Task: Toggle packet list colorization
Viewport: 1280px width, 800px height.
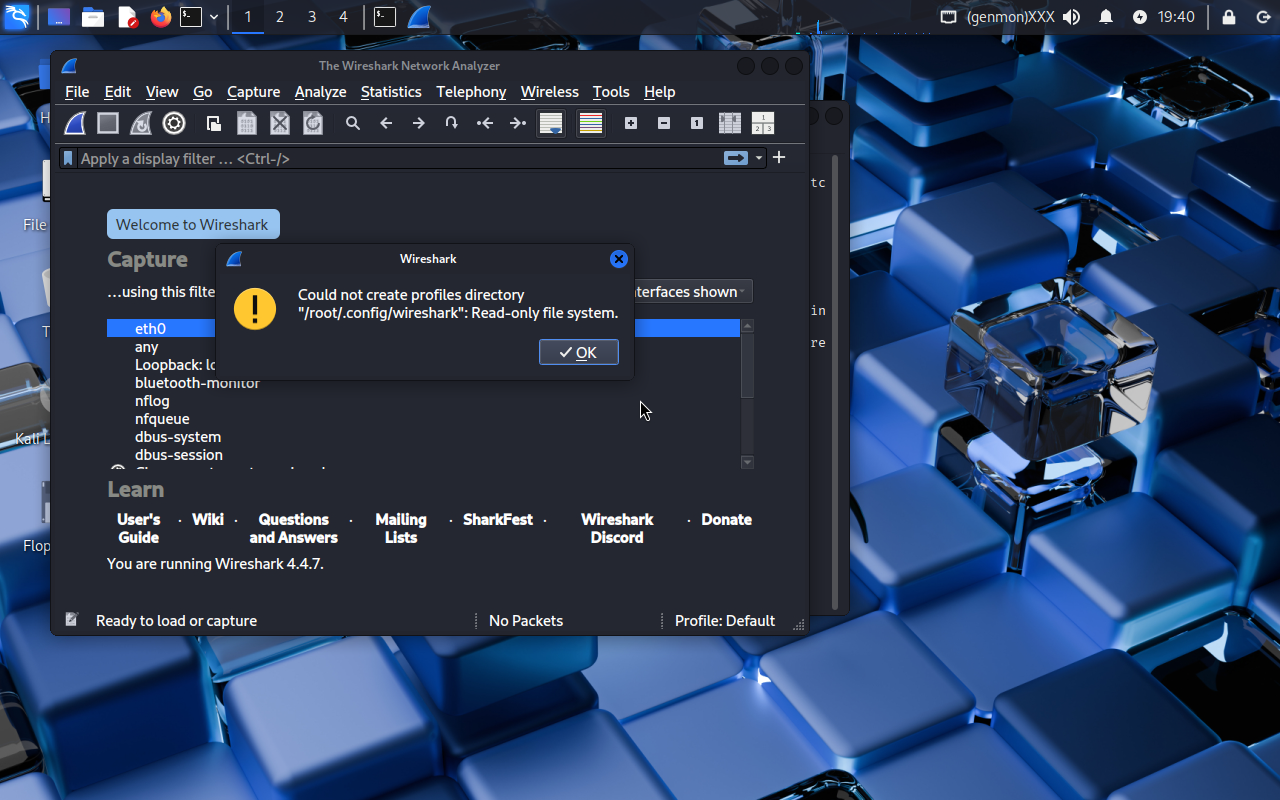Action: coord(591,123)
